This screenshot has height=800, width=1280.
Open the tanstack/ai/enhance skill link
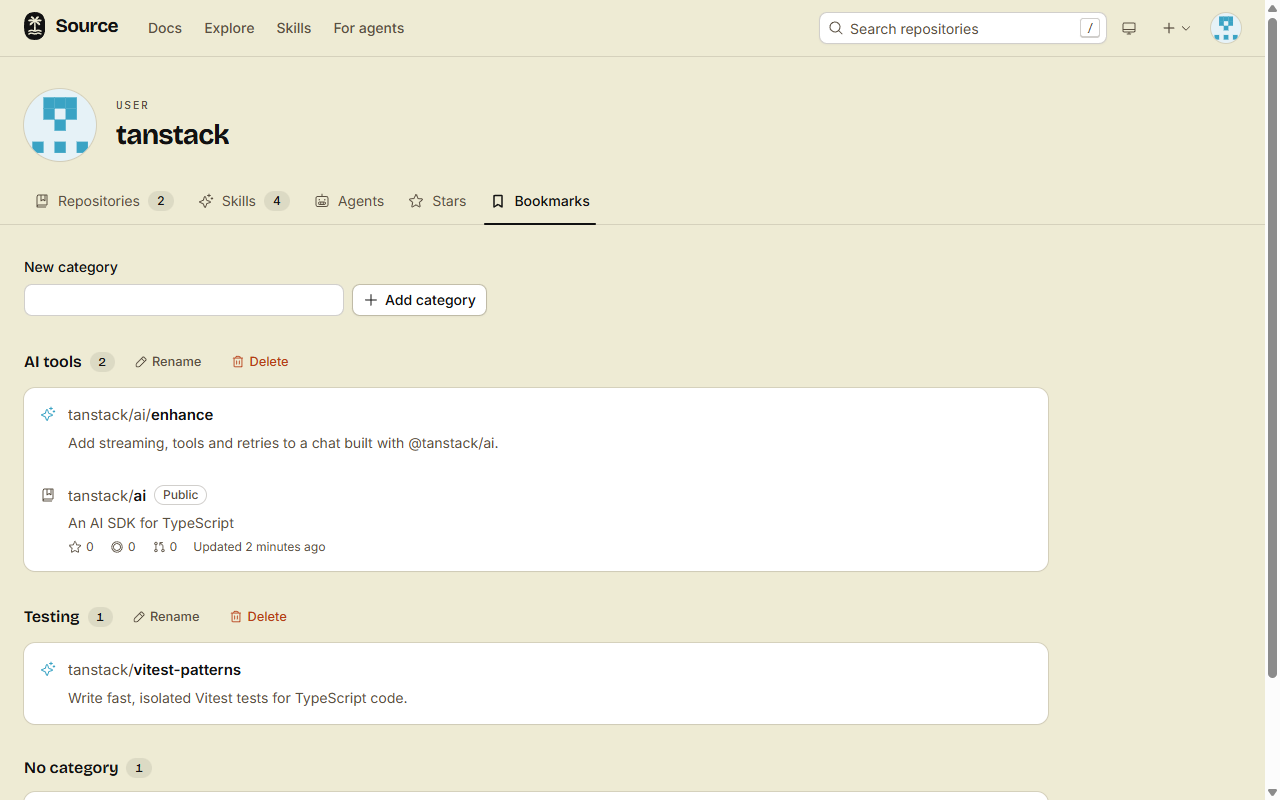[x=140, y=414]
